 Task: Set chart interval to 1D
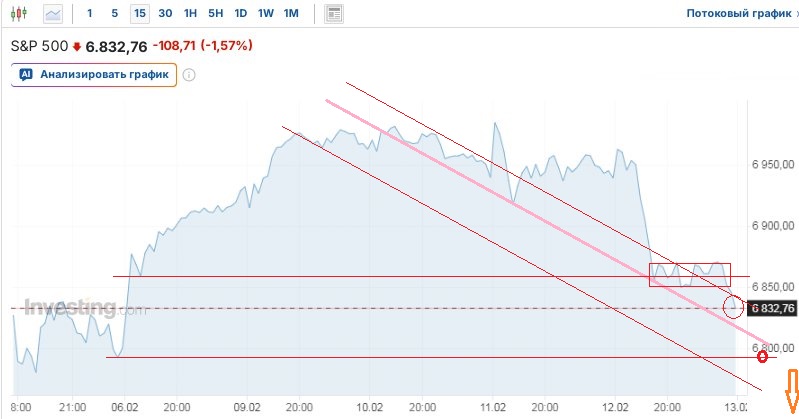click(240, 14)
